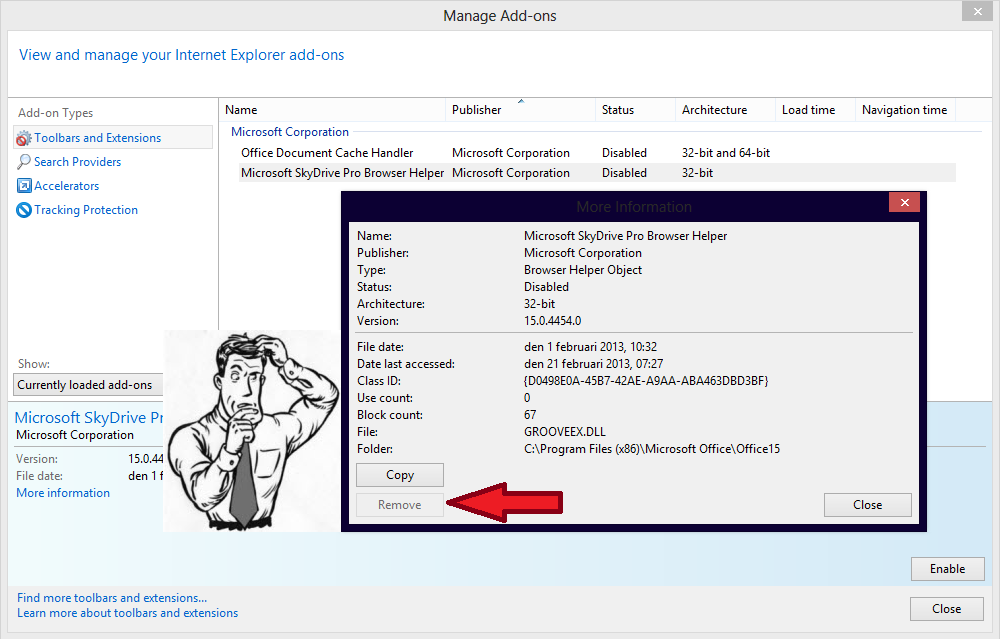The image size is (1000, 639).
Task: Select Accelerators add-on type
Action: [66, 186]
